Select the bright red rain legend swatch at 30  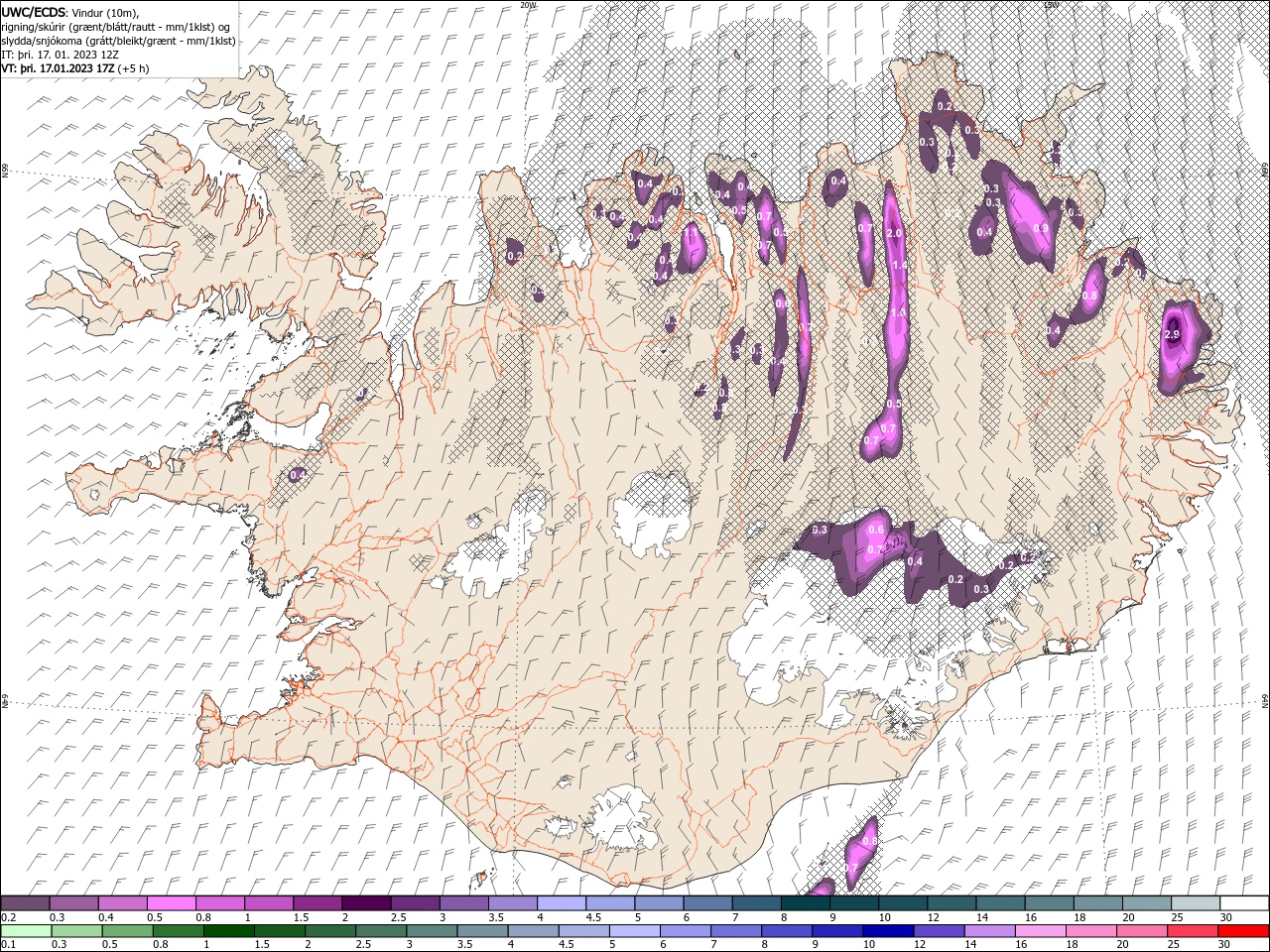1243,931
